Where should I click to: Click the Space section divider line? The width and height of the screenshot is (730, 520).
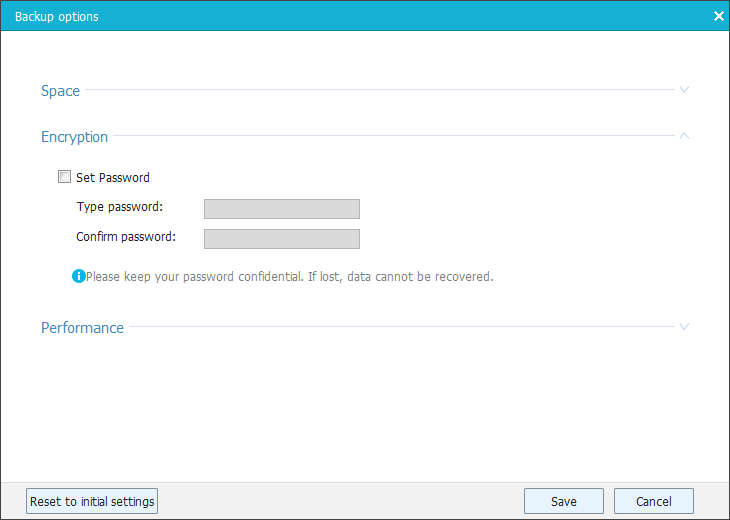[380, 91]
